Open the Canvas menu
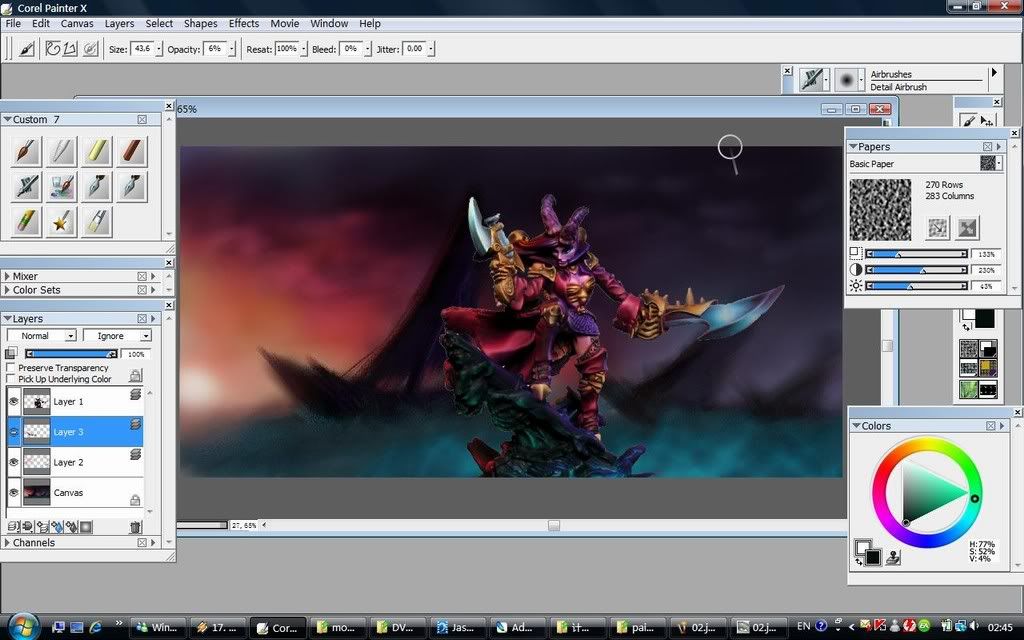The width and height of the screenshot is (1024, 640). [77, 24]
